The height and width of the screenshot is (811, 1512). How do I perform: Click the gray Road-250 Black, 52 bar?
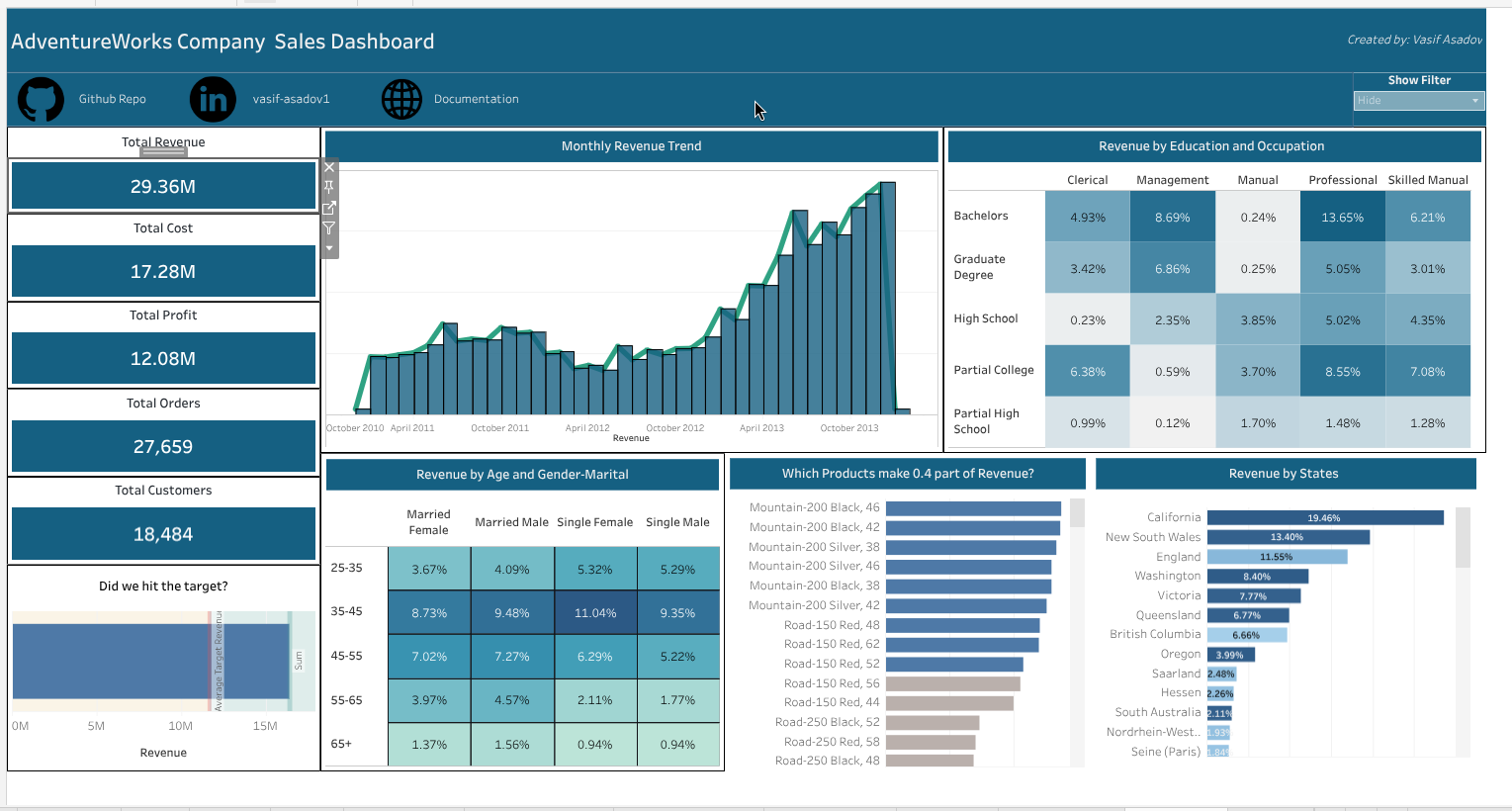click(x=933, y=723)
